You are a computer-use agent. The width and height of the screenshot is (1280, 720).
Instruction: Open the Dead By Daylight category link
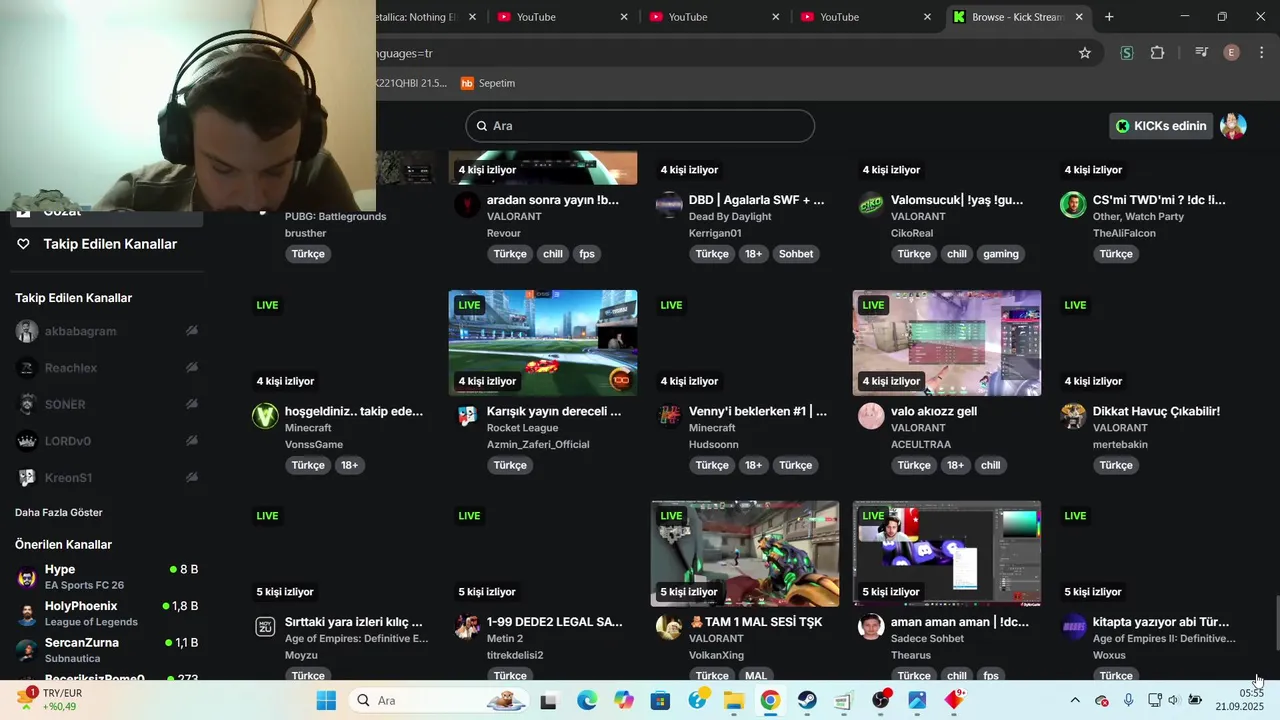coord(730,216)
